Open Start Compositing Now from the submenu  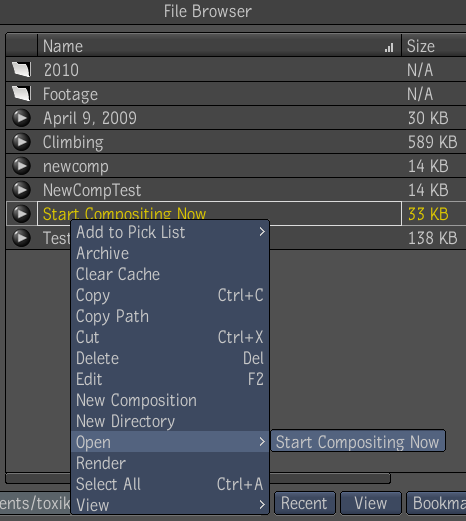[x=358, y=442]
